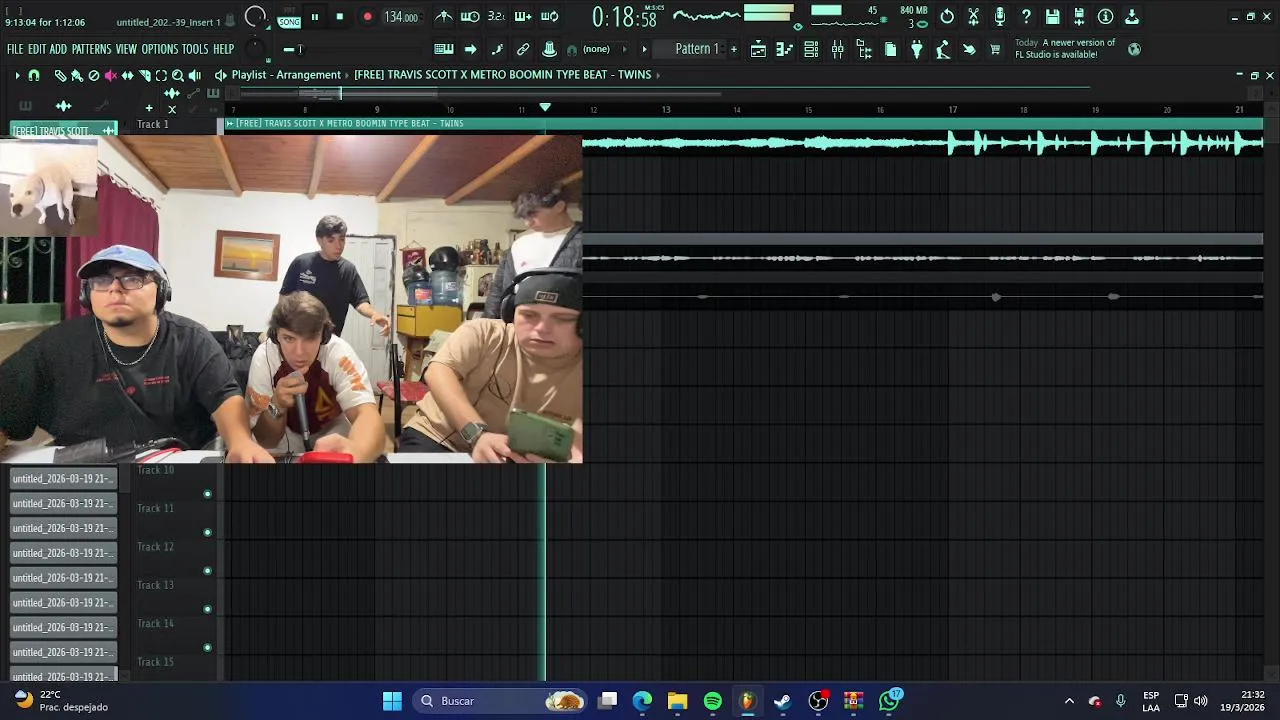
Task: Click the project files page icon
Action: (890, 49)
